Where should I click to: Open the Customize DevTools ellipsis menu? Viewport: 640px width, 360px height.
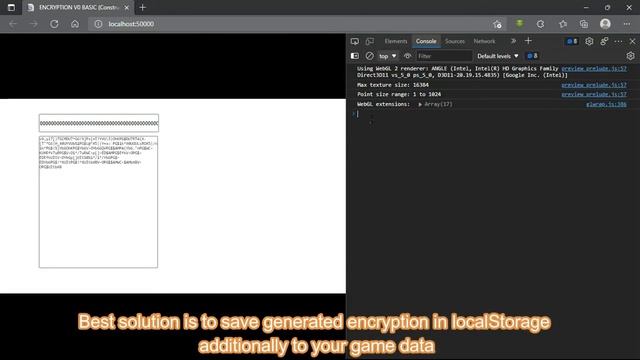(x=618, y=41)
